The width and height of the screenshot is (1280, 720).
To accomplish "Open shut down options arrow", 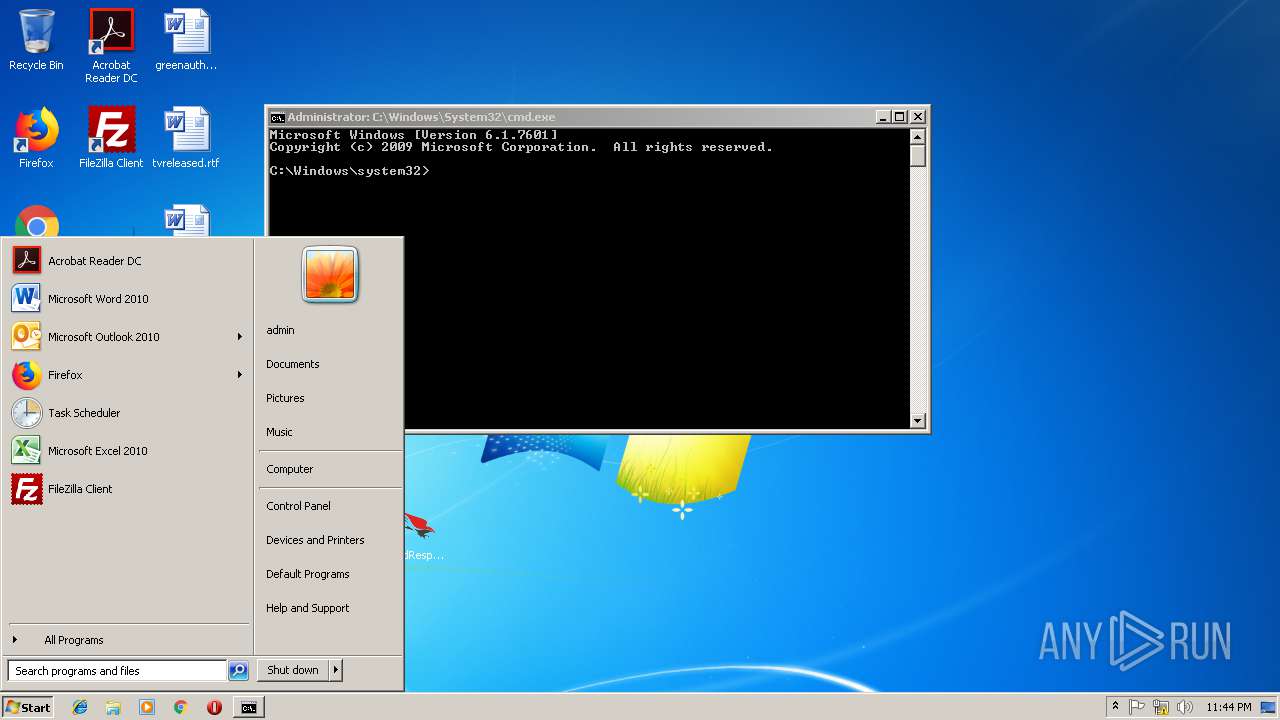I will 336,670.
